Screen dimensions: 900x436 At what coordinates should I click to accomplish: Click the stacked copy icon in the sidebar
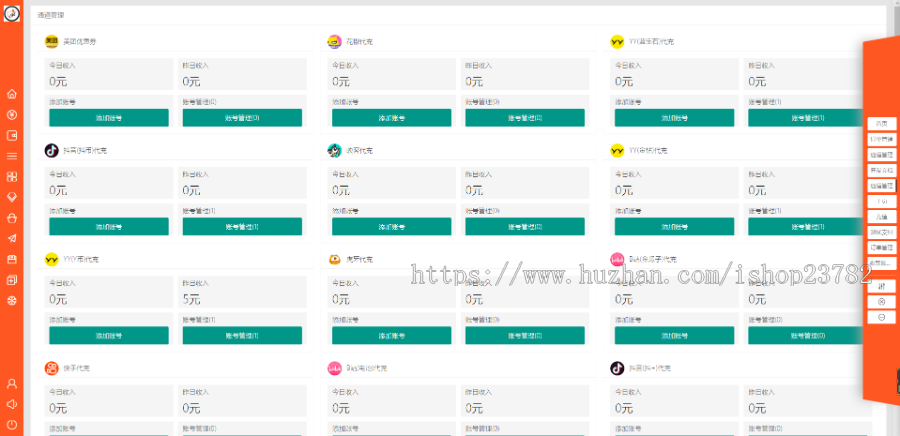11,280
